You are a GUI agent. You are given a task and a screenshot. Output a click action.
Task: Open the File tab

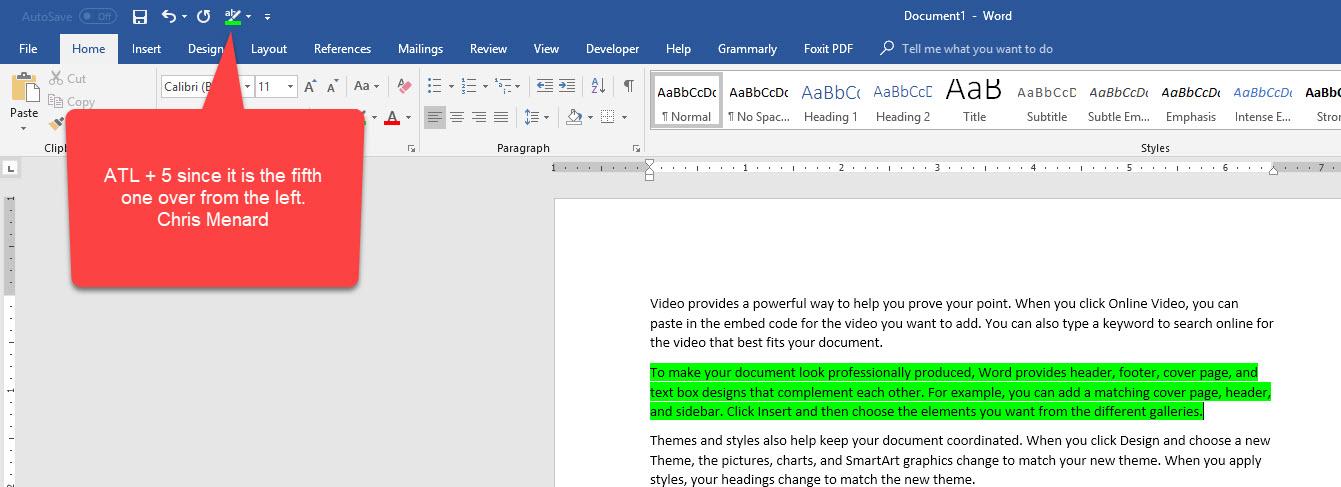(x=28, y=48)
